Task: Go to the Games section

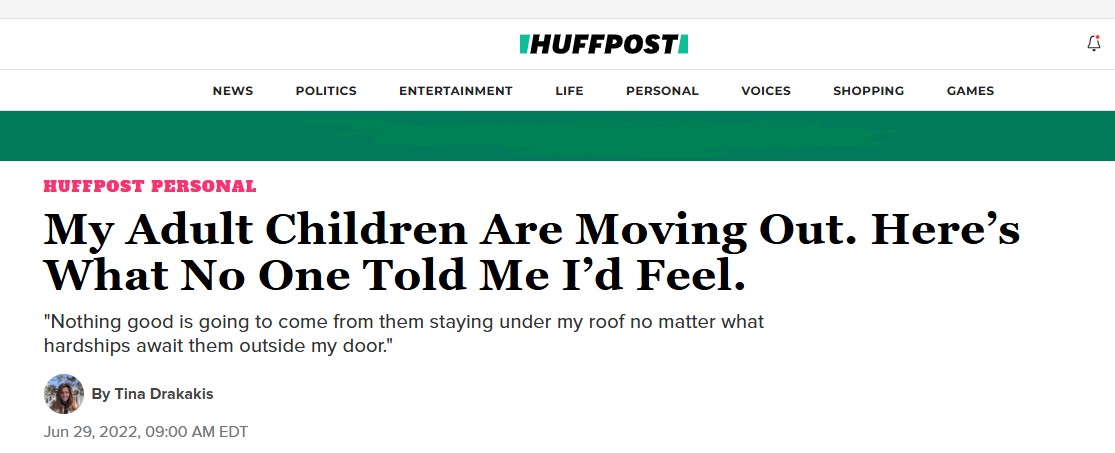Action: click(970, 91)
